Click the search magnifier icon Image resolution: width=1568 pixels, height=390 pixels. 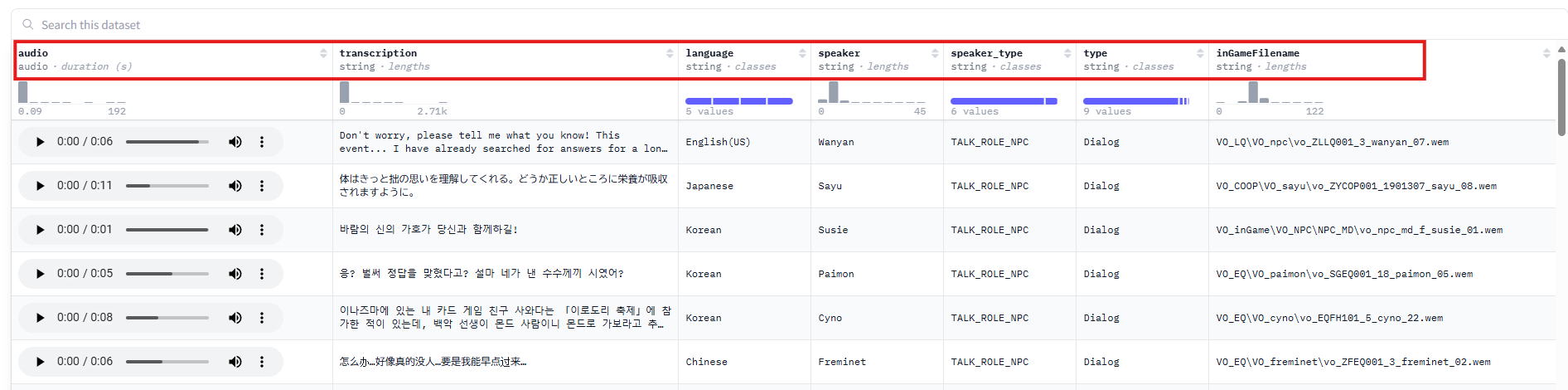point(28,25)
